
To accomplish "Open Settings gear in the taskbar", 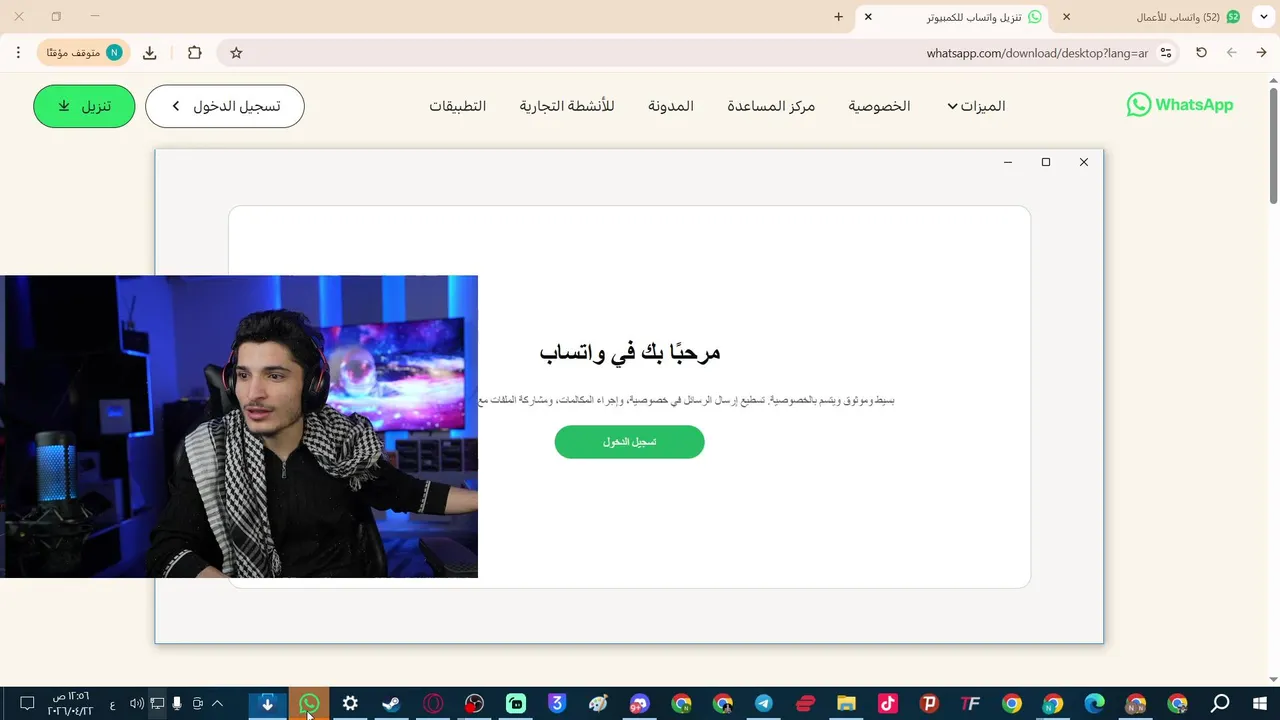I will tap(350, 704).
